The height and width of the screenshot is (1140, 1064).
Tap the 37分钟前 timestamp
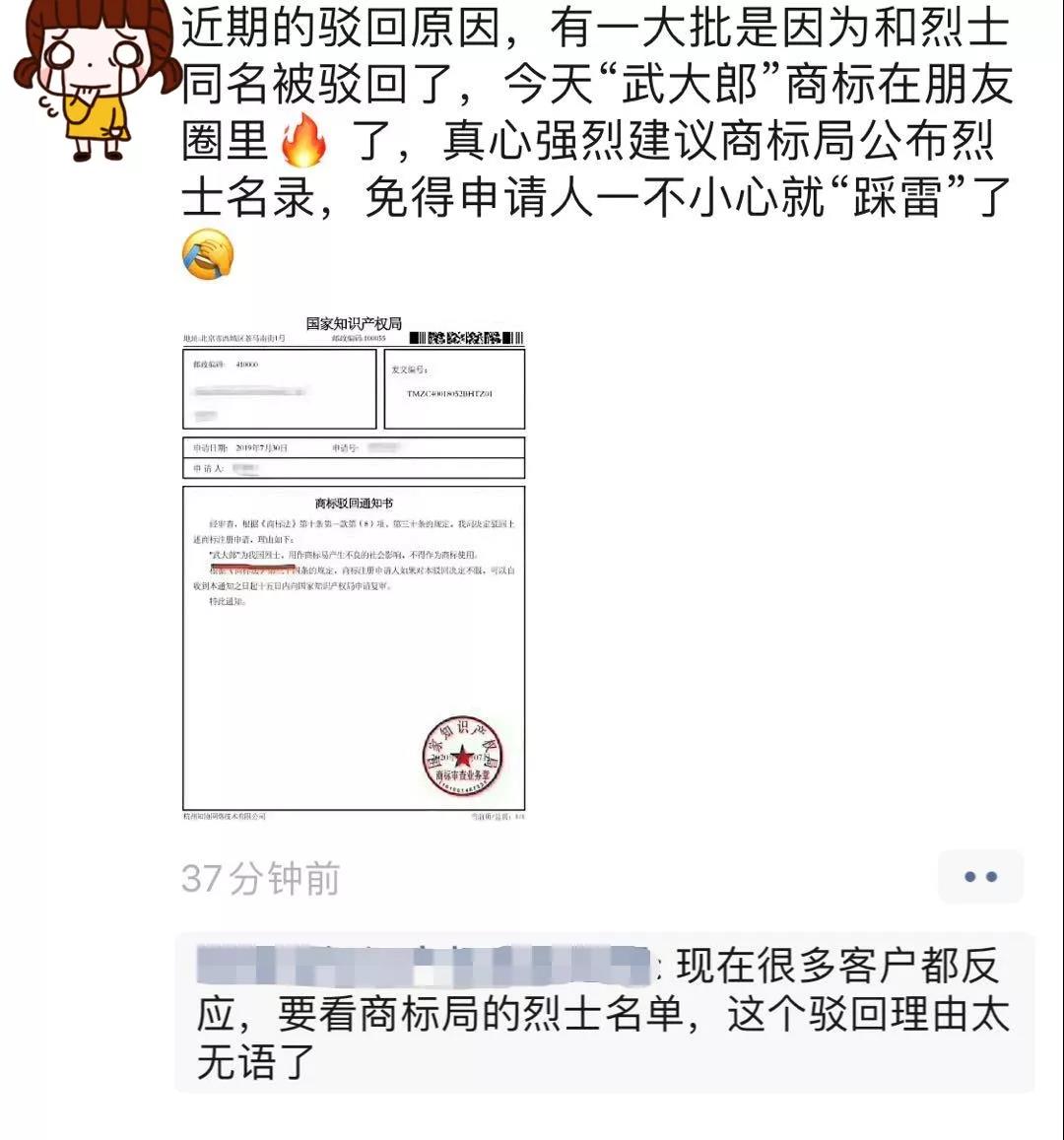click(x=260, y=878)
